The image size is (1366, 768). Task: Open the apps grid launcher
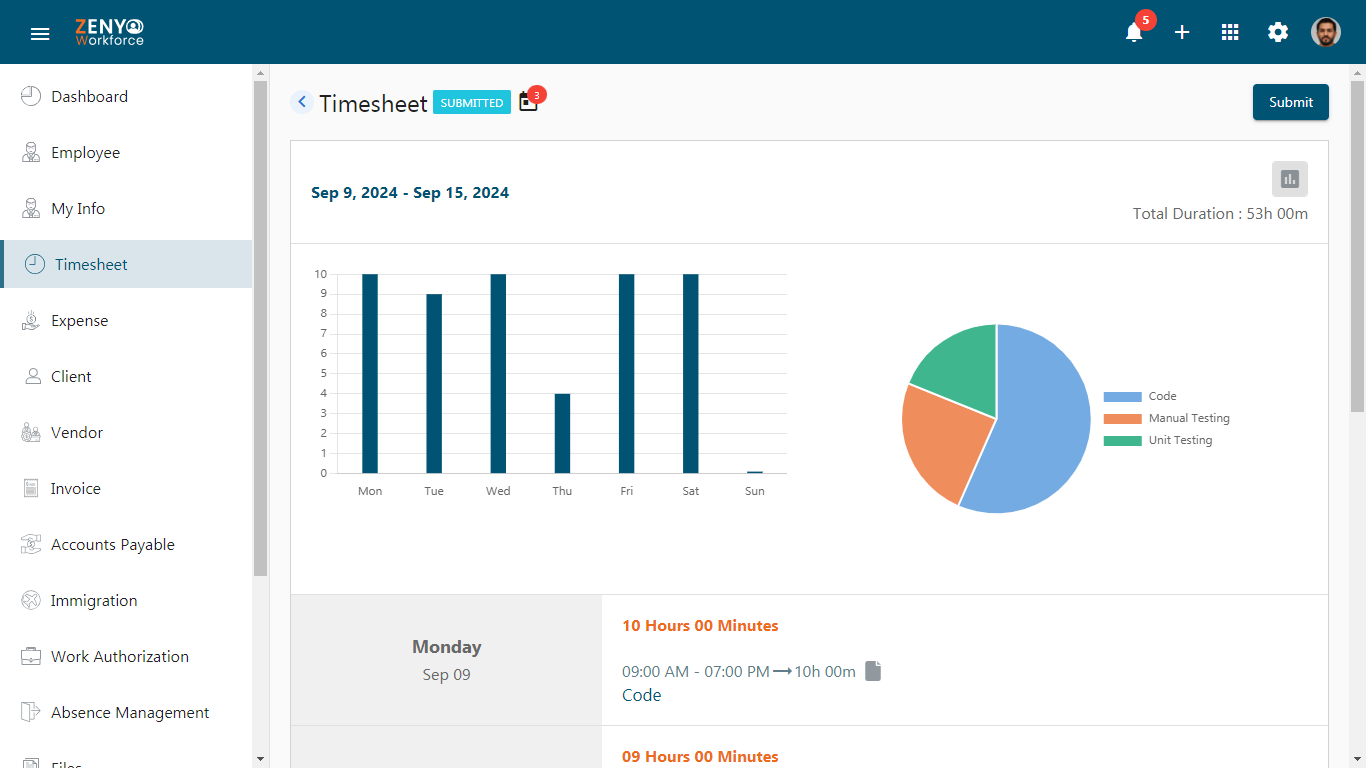(x=1230, y=32)
